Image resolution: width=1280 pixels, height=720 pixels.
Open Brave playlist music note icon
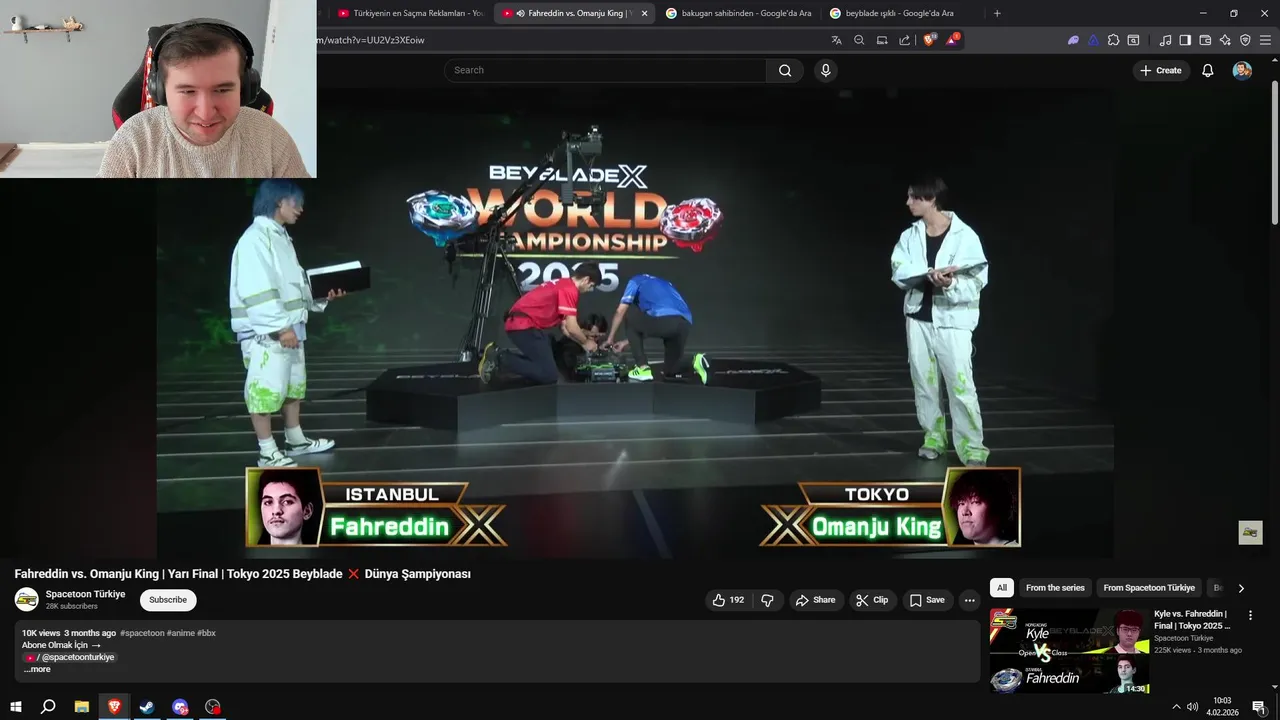pos(1165,40)
